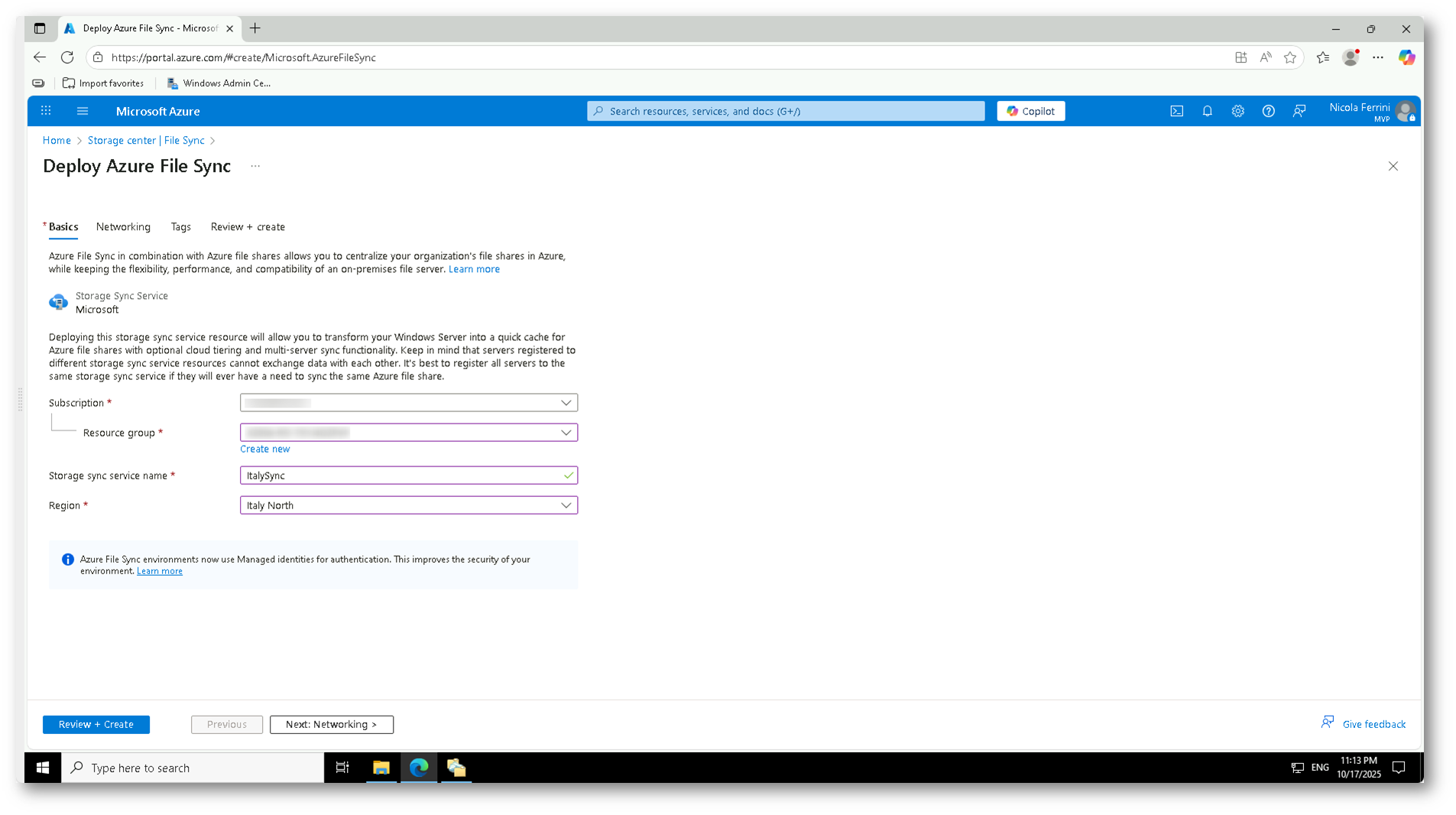The height and width of the screenshot is (815, 1456).
Task: Launch File Explorer from the taskbar
Action: 381,768
